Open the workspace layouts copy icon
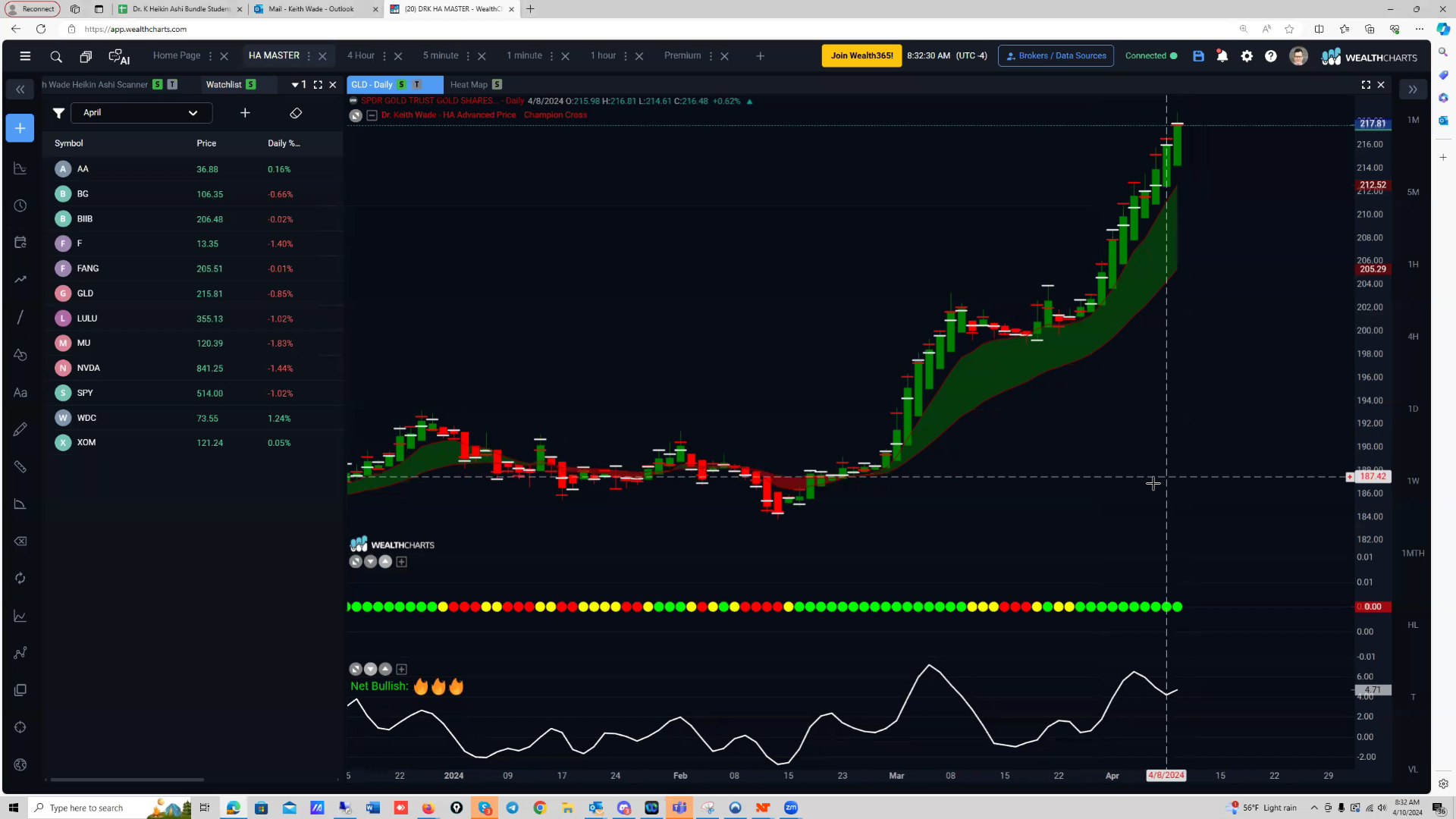The width and height of the screenshot is (1456, 819). 86,56
